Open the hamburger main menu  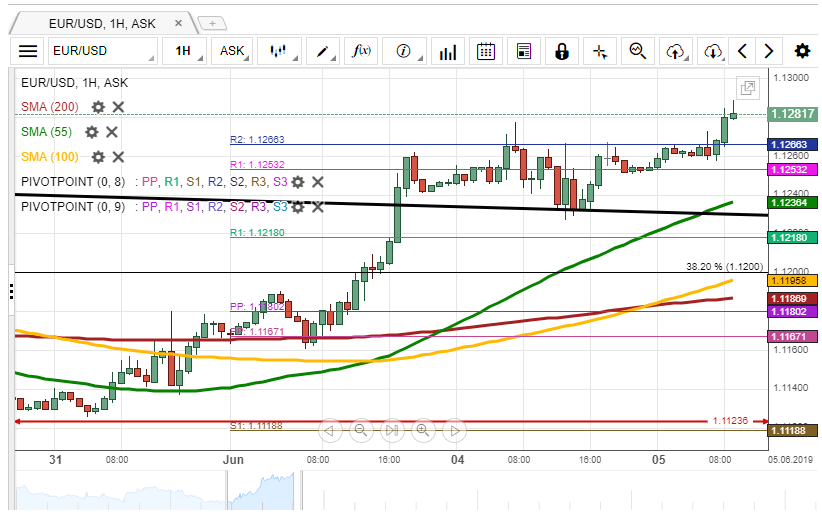pyautogui.click(x=28, y=51)
